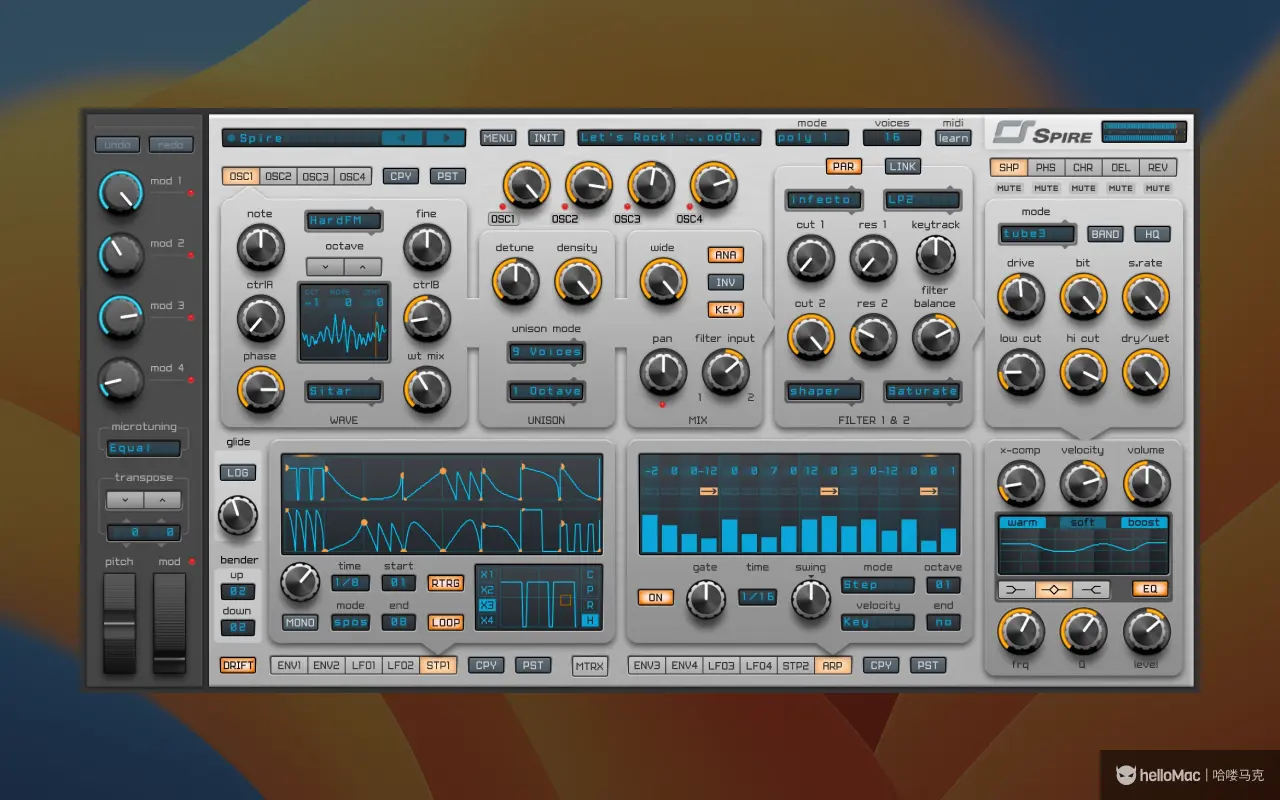The width and height of the screenshot is (1280, 800).
Task: Click the Spire preset name display
Action: pyautogui.click(x=300, y=137)
